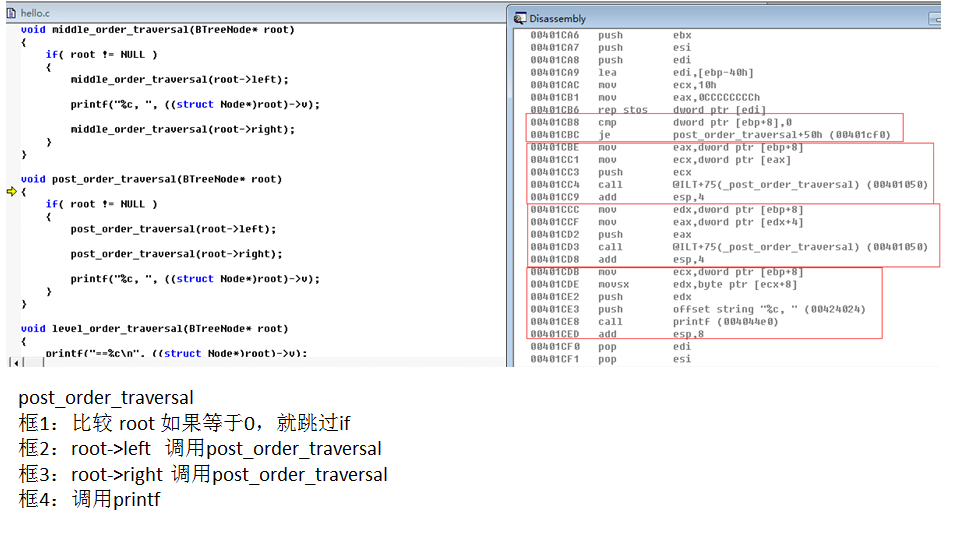Select disassembly row 00401CCF mov eax,dword ptr [edx+4]
This screenshot has width=955, height=533.
[667, 222]
